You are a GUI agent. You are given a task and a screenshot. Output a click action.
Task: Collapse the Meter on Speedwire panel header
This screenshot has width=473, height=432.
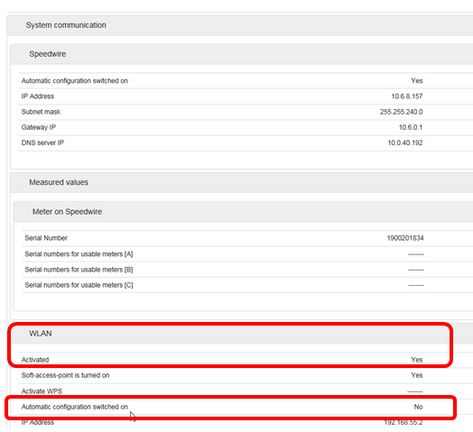[x=243, y=212]
